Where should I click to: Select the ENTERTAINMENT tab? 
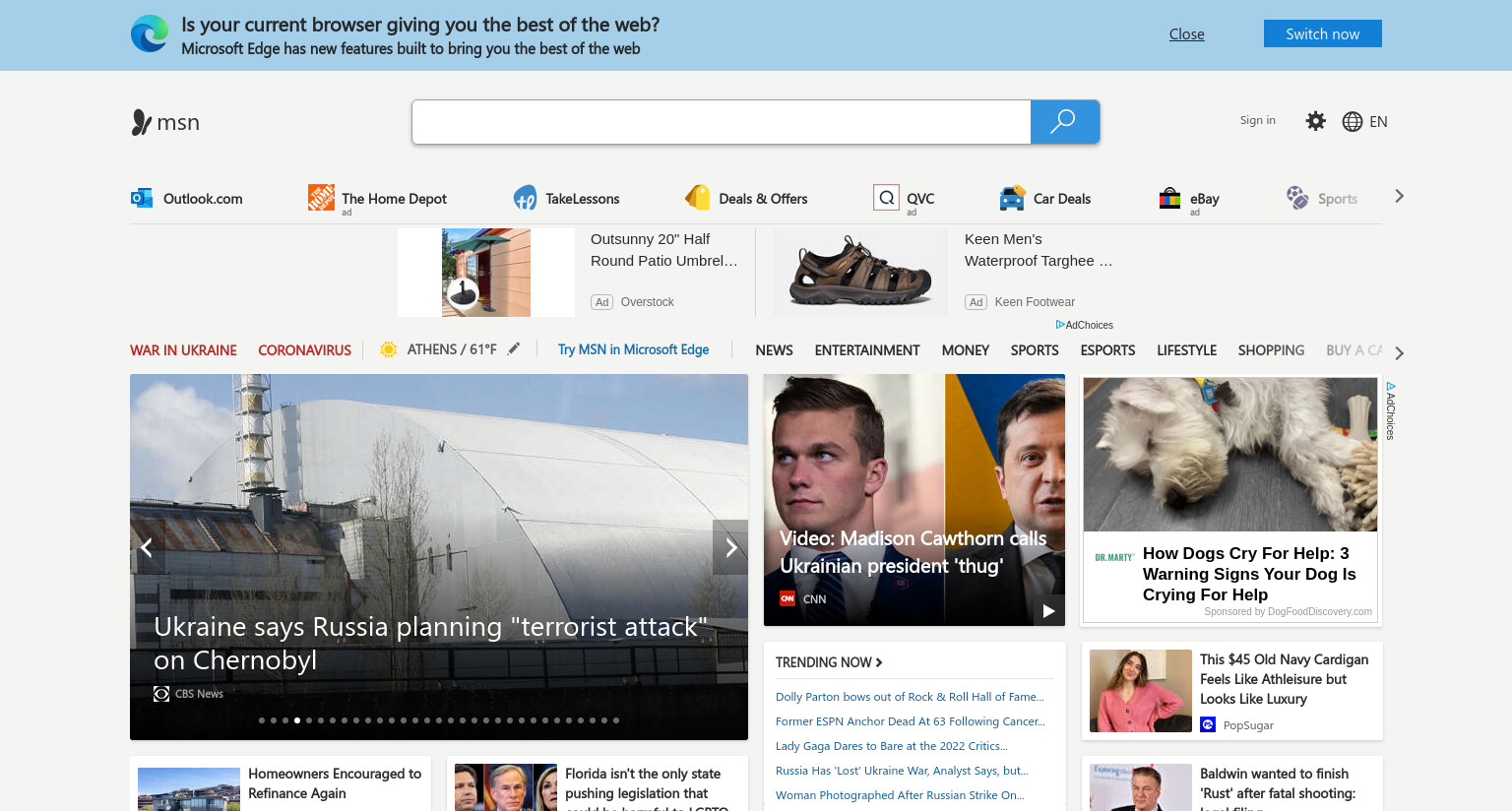867,350
